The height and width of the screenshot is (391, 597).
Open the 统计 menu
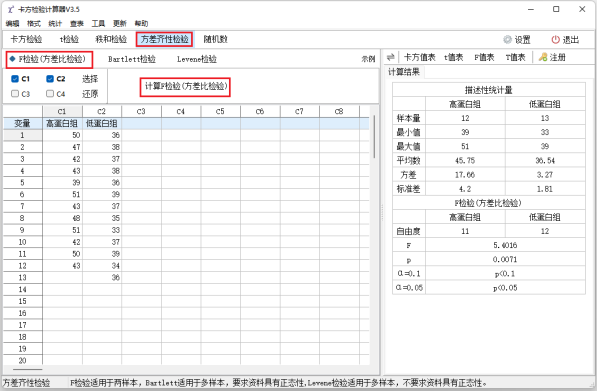(55, 24)
